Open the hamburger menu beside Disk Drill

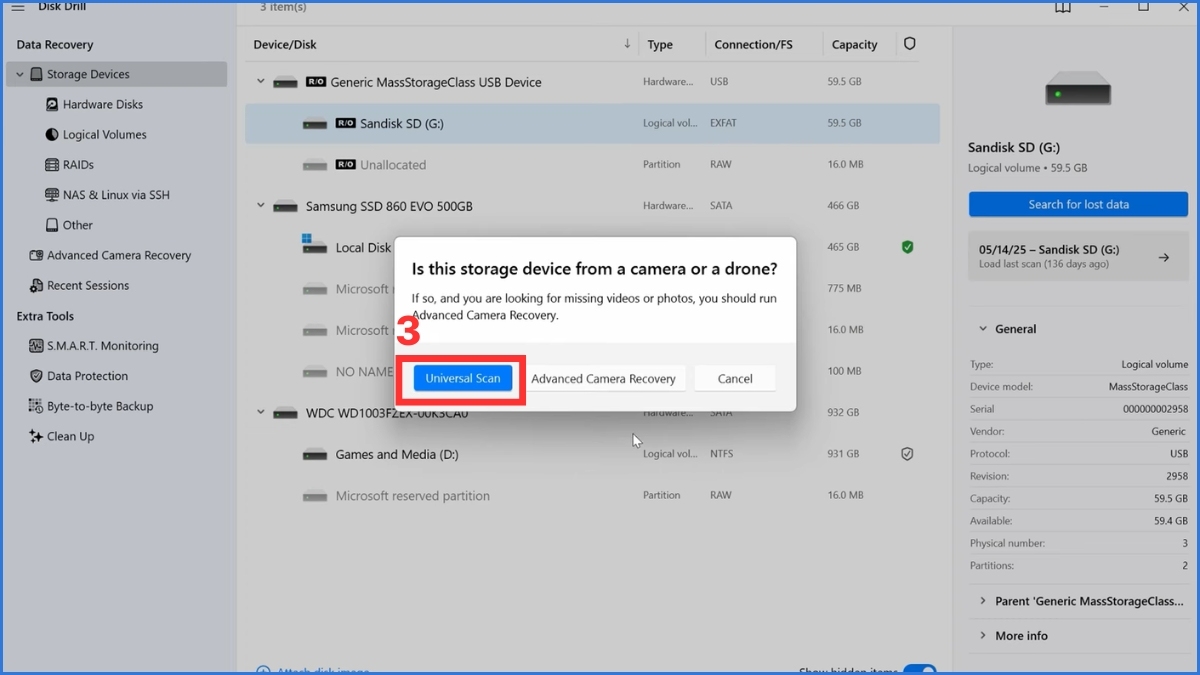18,7
